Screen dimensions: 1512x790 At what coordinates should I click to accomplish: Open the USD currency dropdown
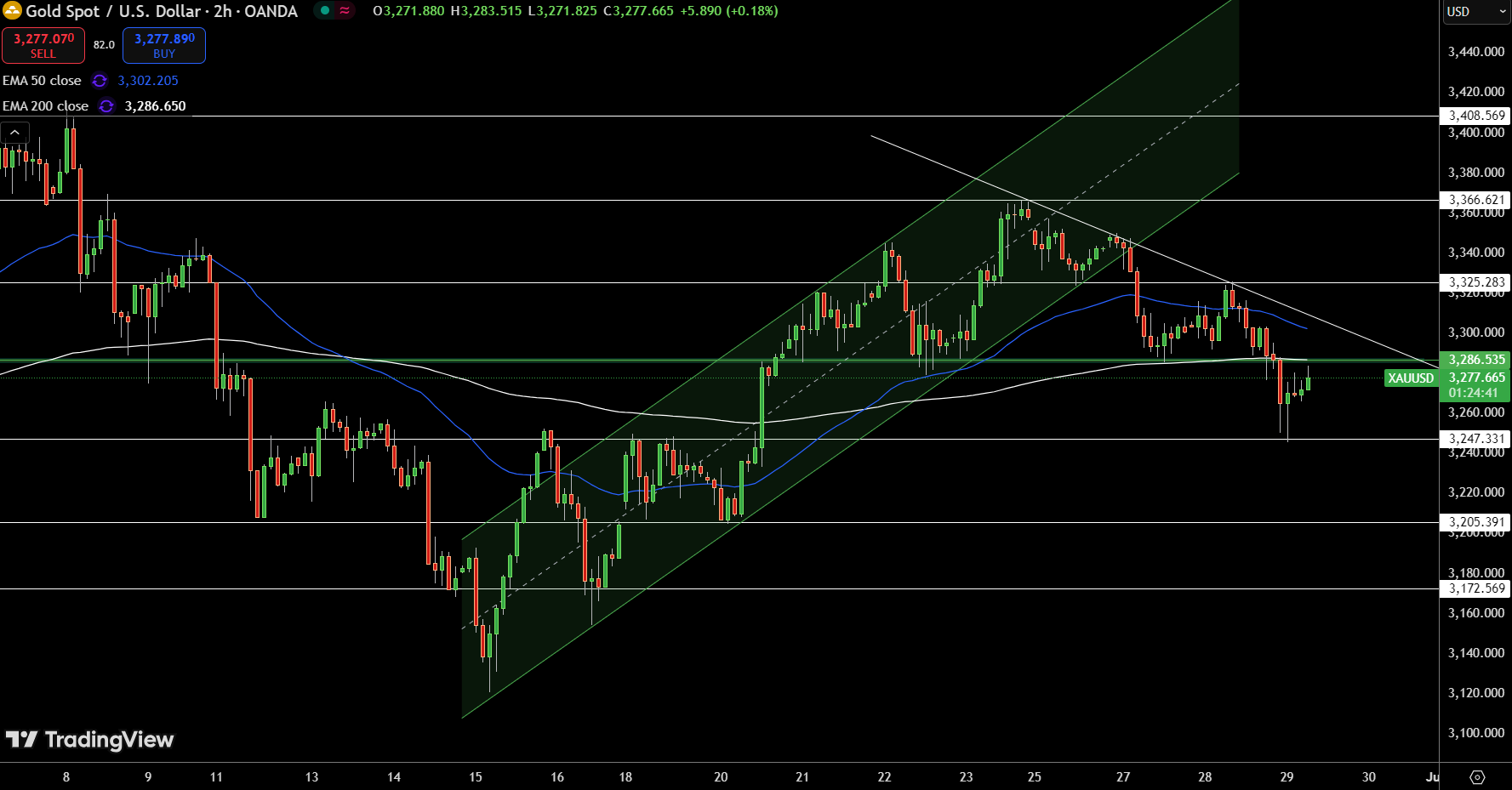[1475, 12]
